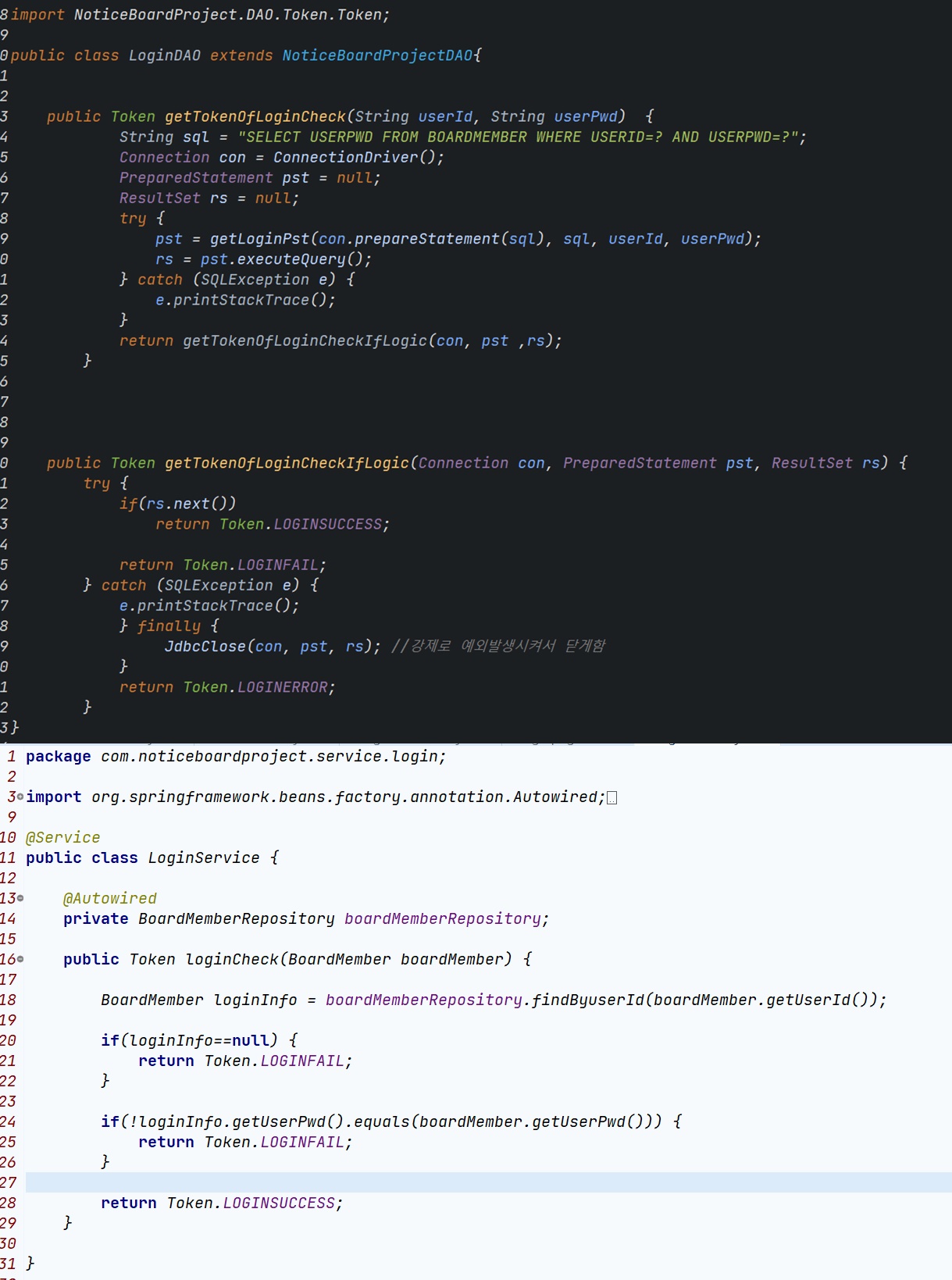Click the finally keyword

tap(169, 626)
